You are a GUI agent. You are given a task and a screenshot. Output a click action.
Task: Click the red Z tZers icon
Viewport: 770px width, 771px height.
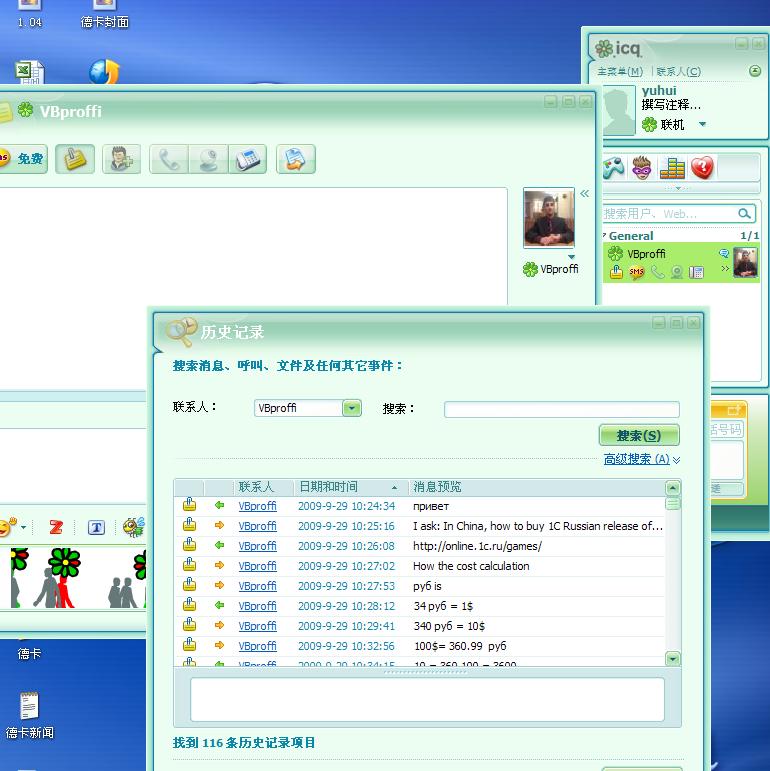56,527
